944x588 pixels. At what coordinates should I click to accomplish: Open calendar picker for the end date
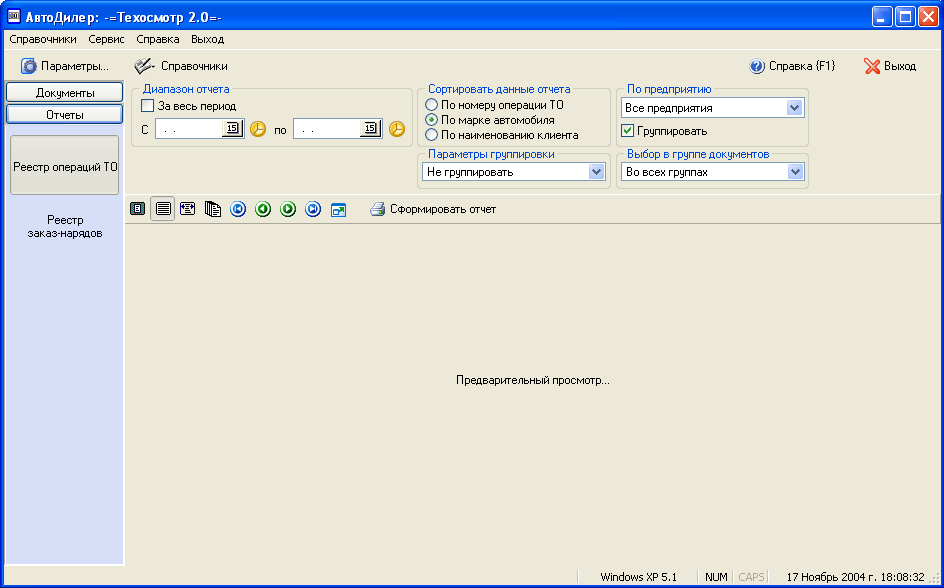click(371, 129)
